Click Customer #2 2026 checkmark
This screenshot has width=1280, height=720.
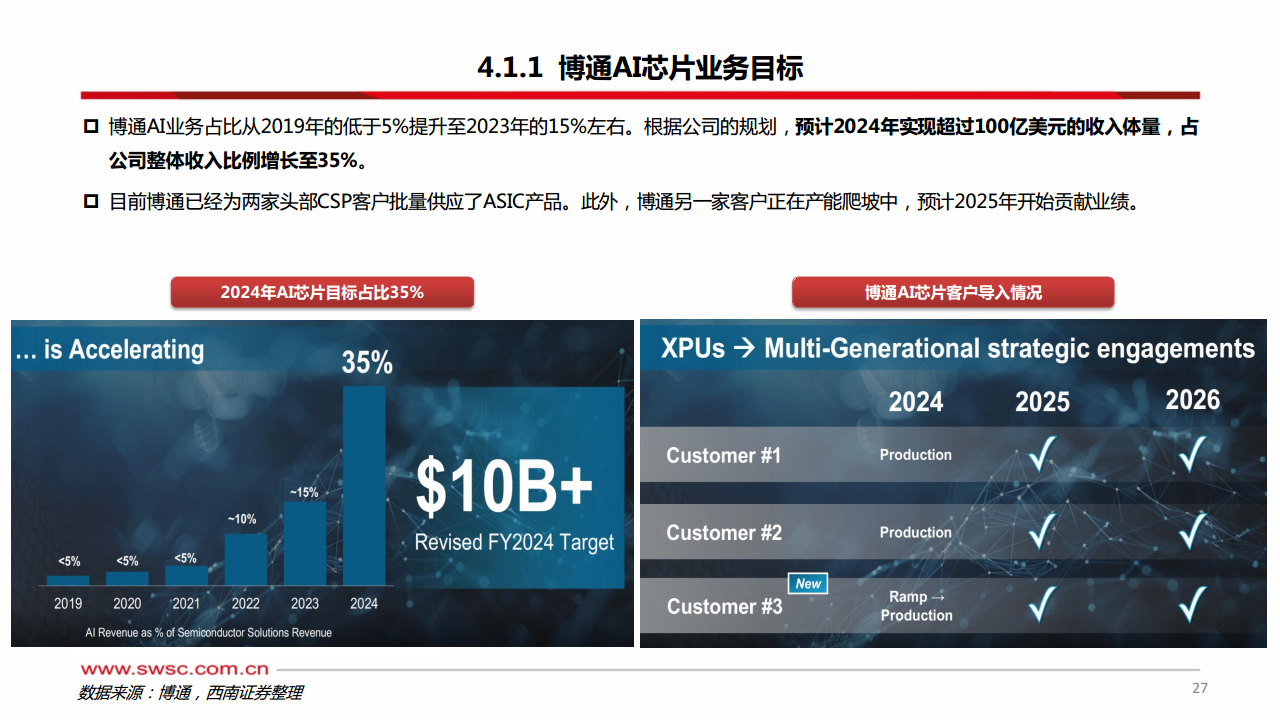click(1192, 531)
